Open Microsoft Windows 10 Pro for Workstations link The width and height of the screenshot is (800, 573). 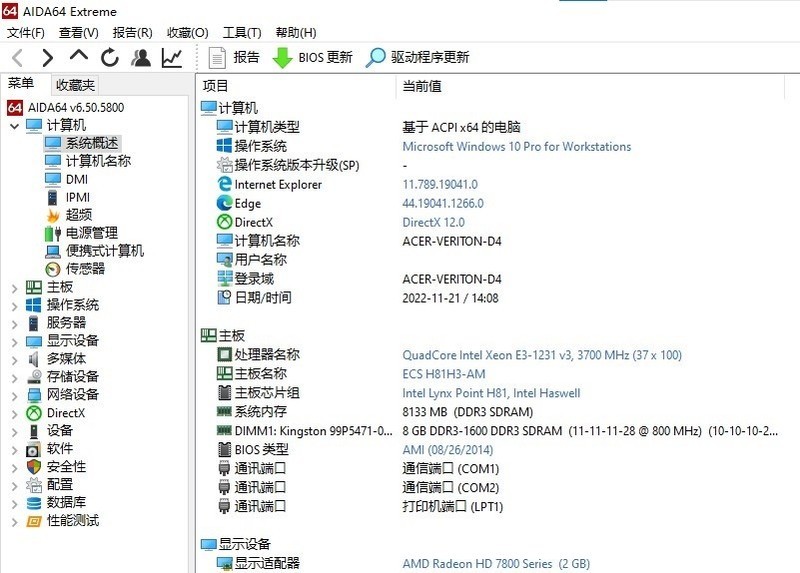tap(516, 147)
